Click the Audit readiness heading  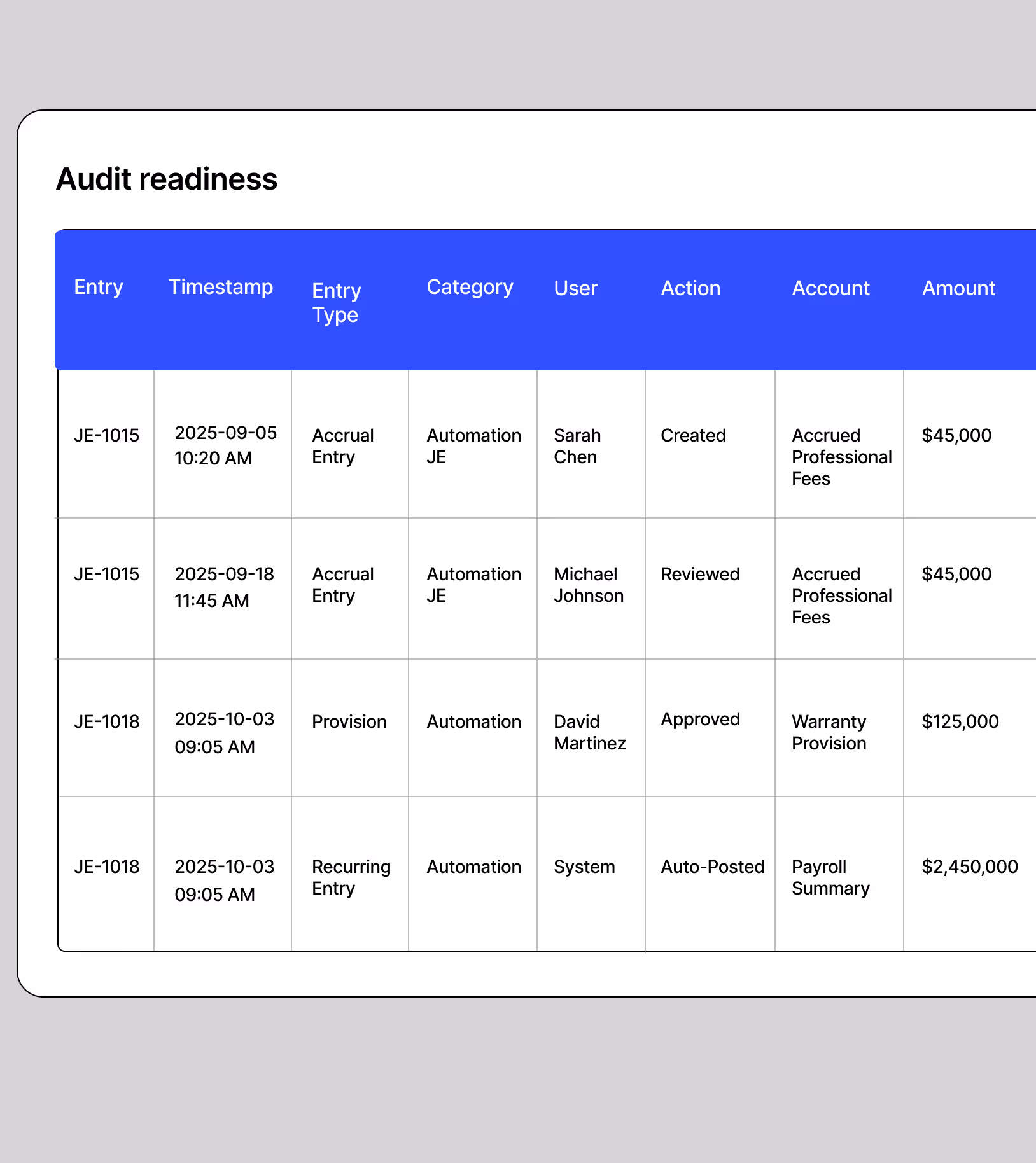tap(167, 179)
